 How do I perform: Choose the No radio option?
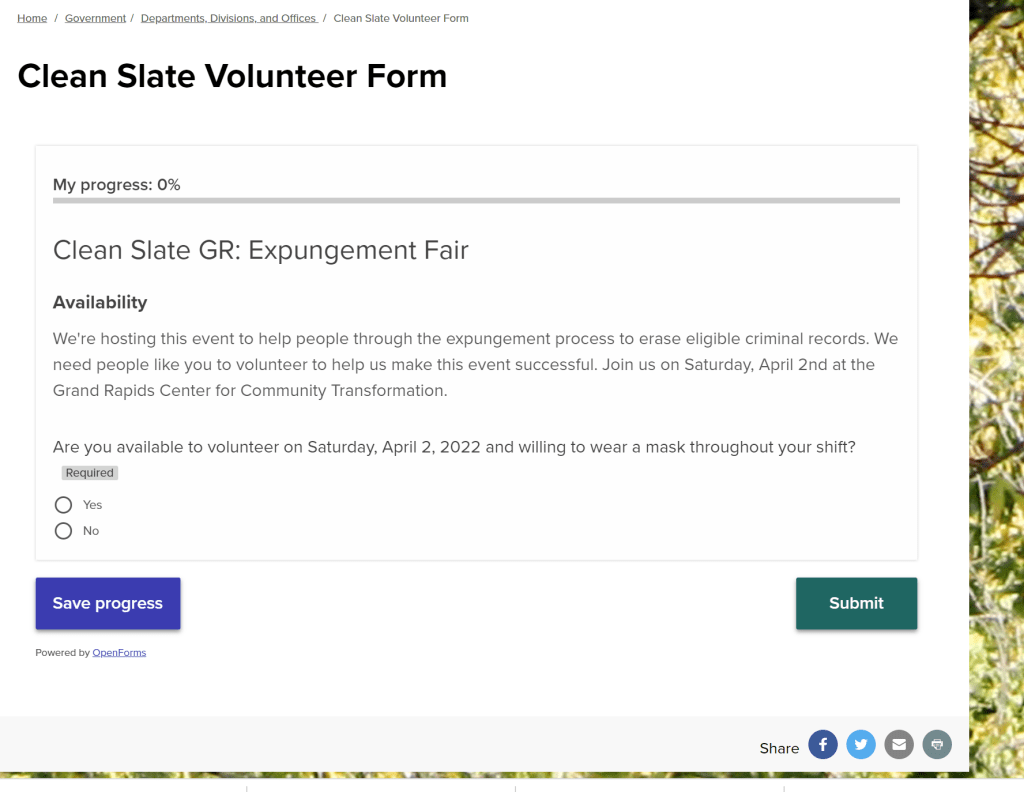click(x=64, y=531)
